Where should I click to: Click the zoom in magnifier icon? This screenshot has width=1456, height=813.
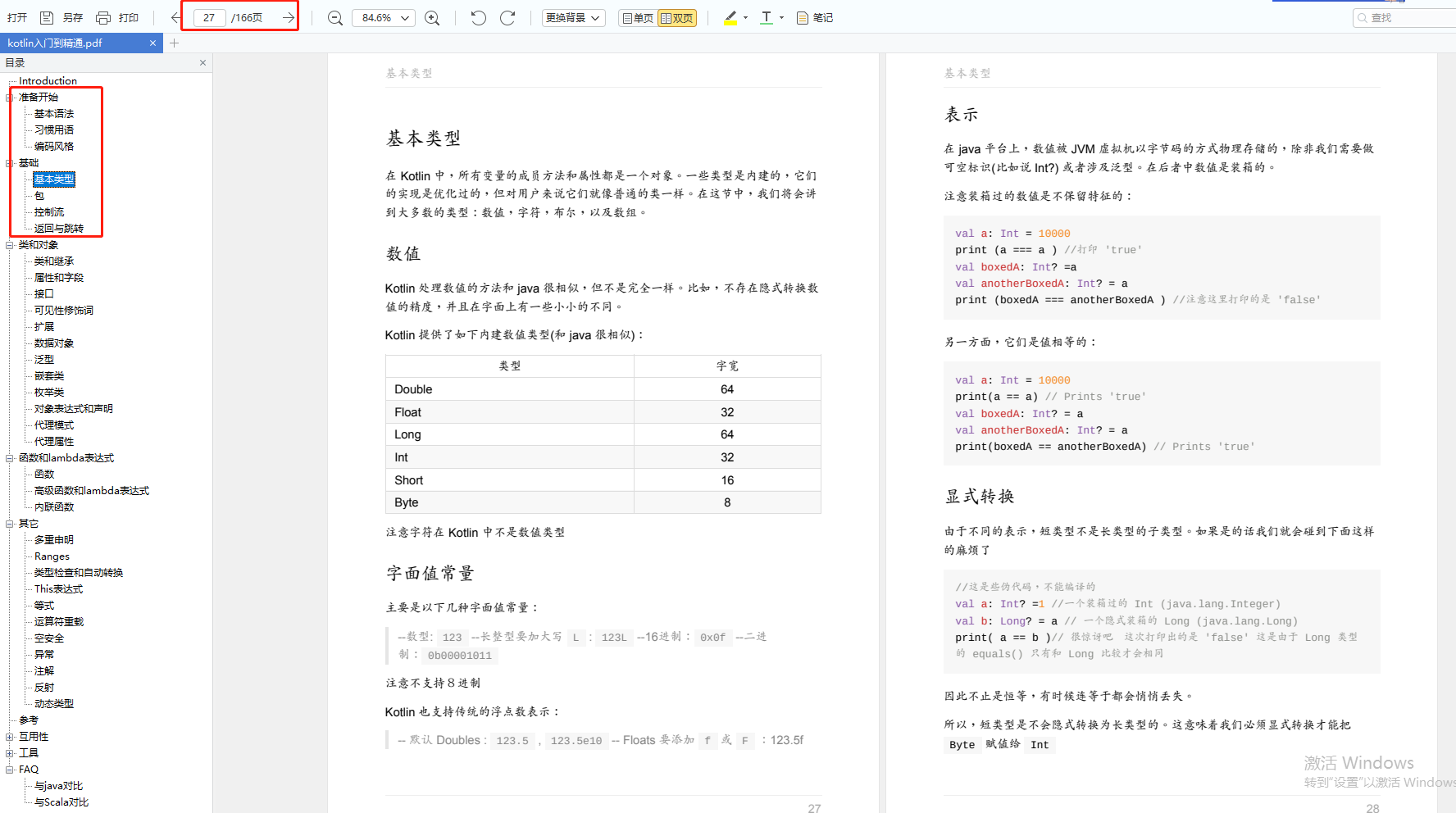[432, 17]
